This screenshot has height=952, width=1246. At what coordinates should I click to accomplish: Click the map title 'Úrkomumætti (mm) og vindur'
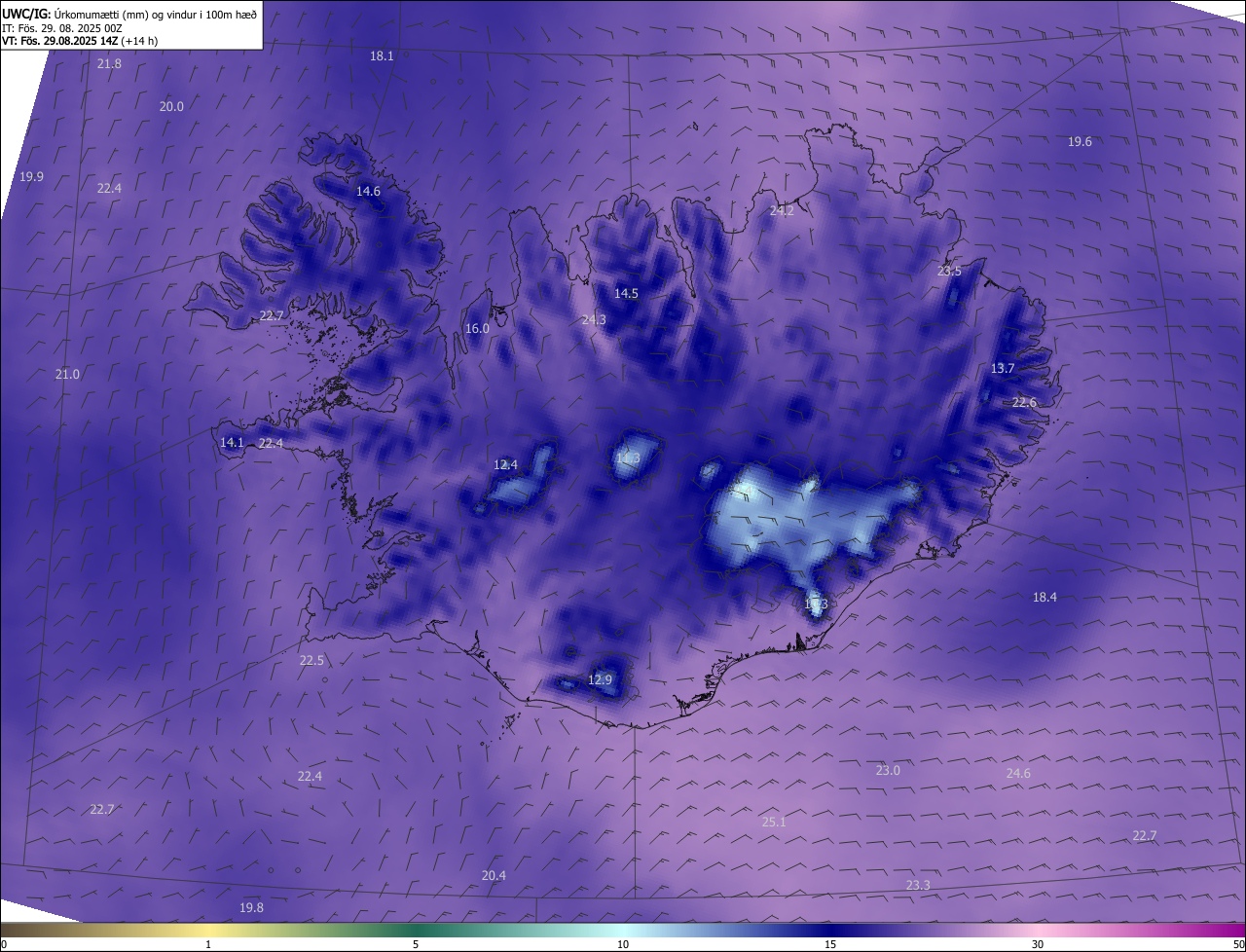point(128,14)
